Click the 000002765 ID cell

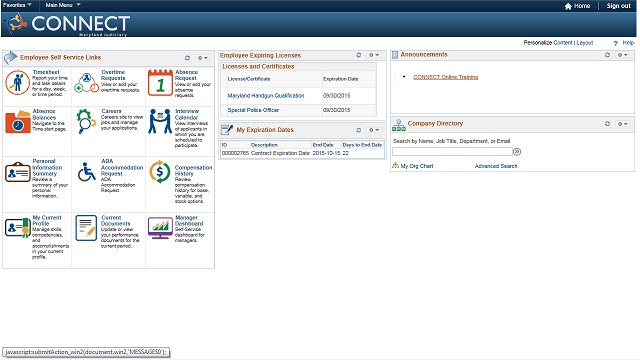[235, 153]
